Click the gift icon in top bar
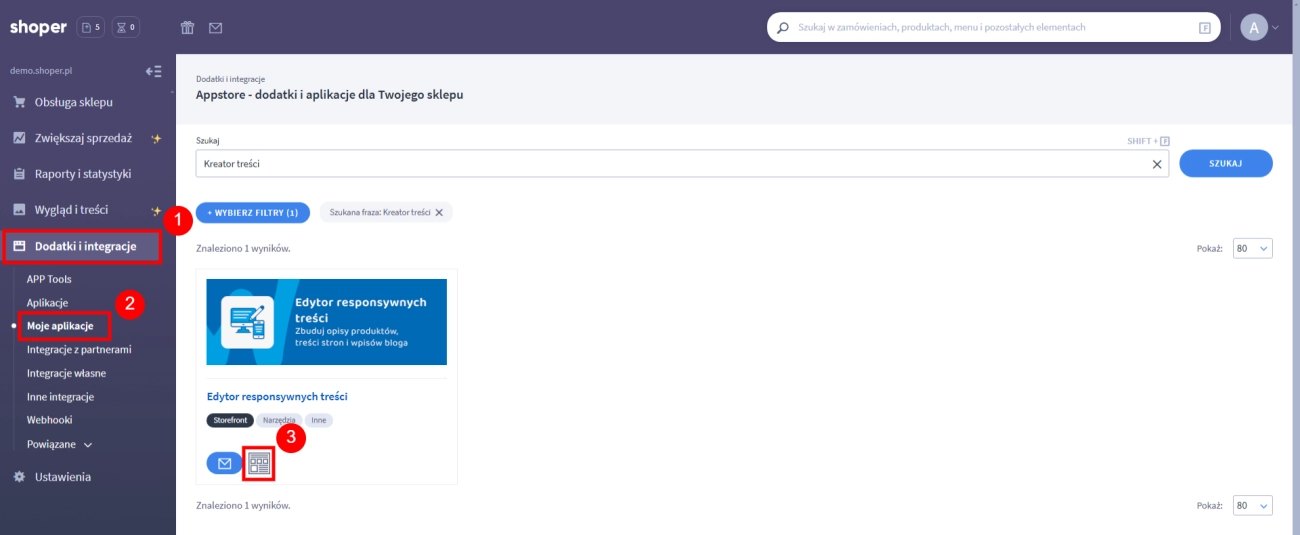The width and height of the screenshot is (1300, 535). [x=187, y=28]
